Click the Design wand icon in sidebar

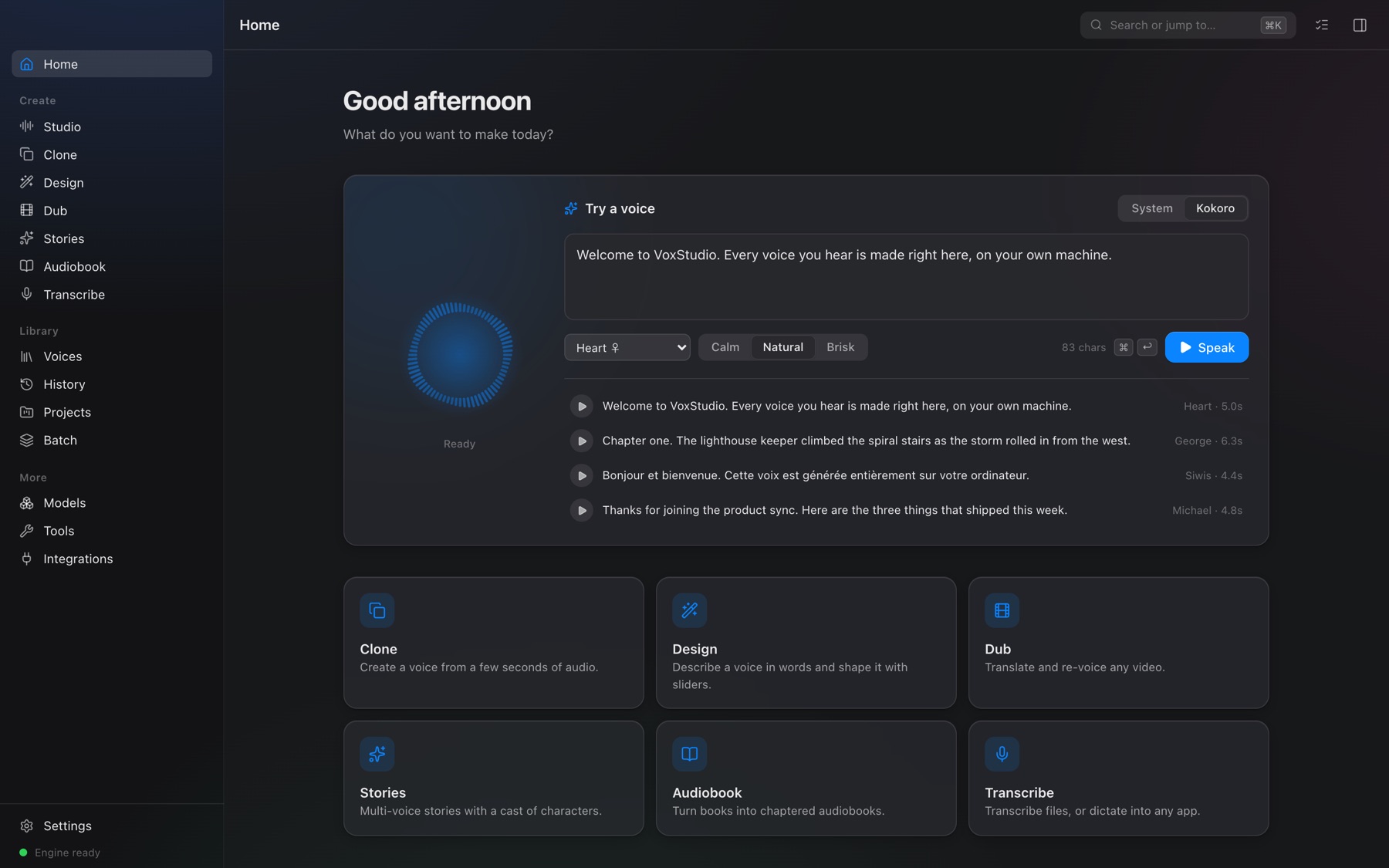pyautogui.click(x=26, y=182)
